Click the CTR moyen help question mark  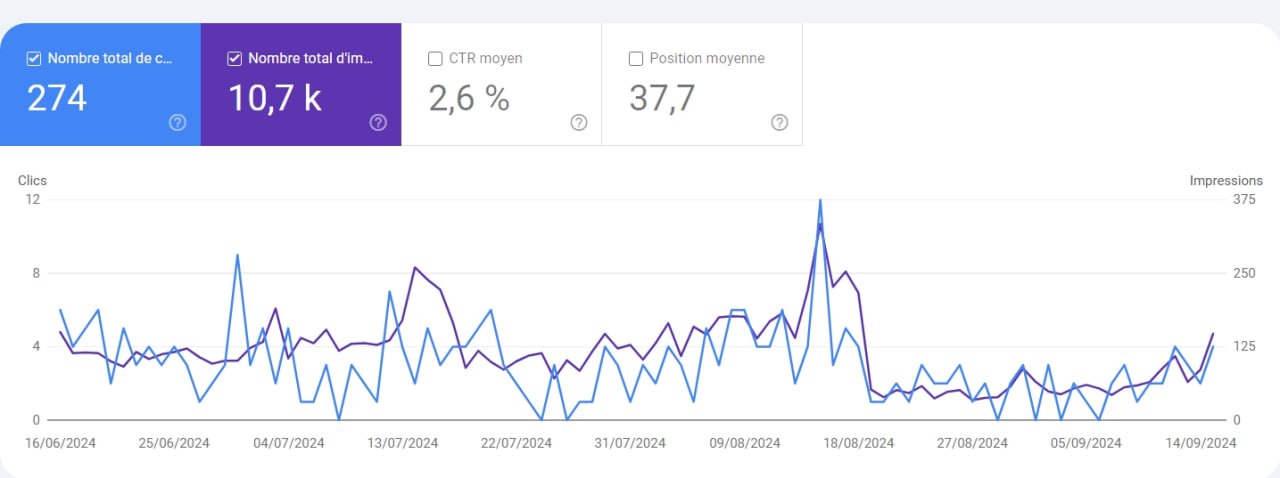coord(579,122)
